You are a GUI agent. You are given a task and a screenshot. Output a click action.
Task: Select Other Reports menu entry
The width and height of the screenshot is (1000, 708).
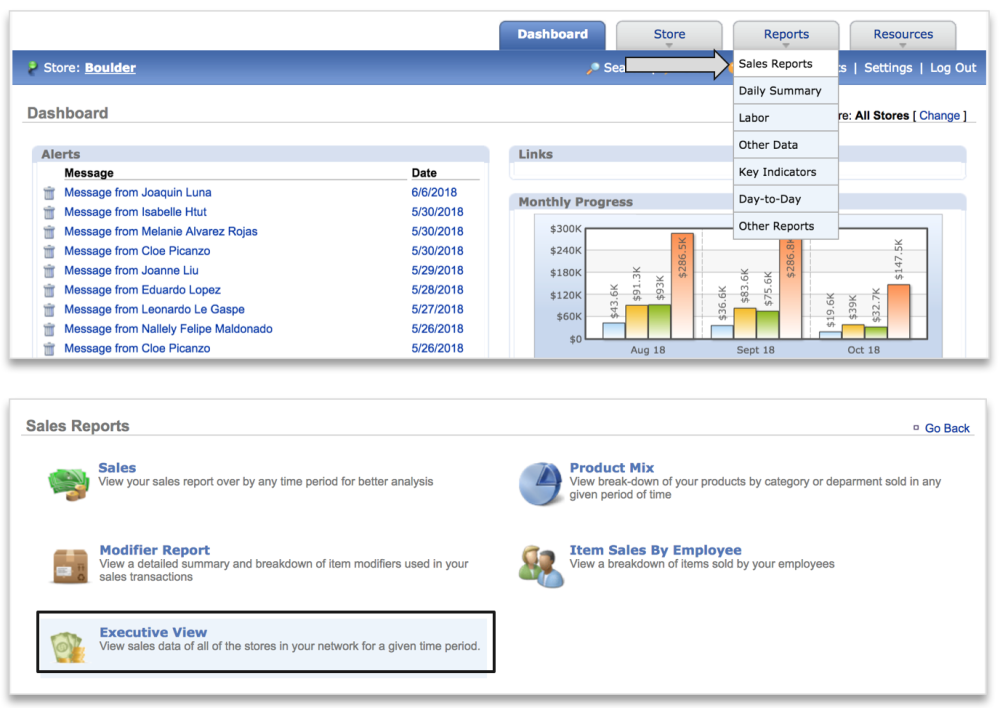coord(786,226)
